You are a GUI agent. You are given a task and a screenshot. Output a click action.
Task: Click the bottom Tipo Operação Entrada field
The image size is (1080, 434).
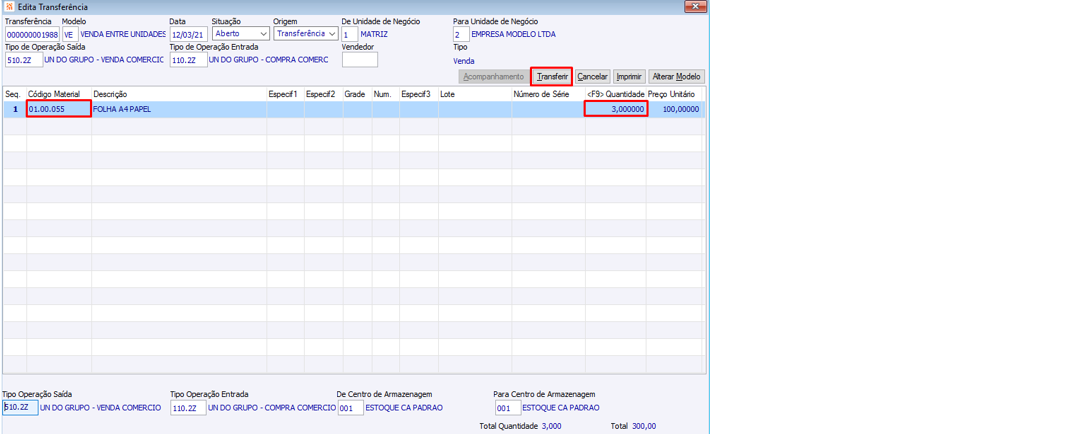(x=188, y=408)
